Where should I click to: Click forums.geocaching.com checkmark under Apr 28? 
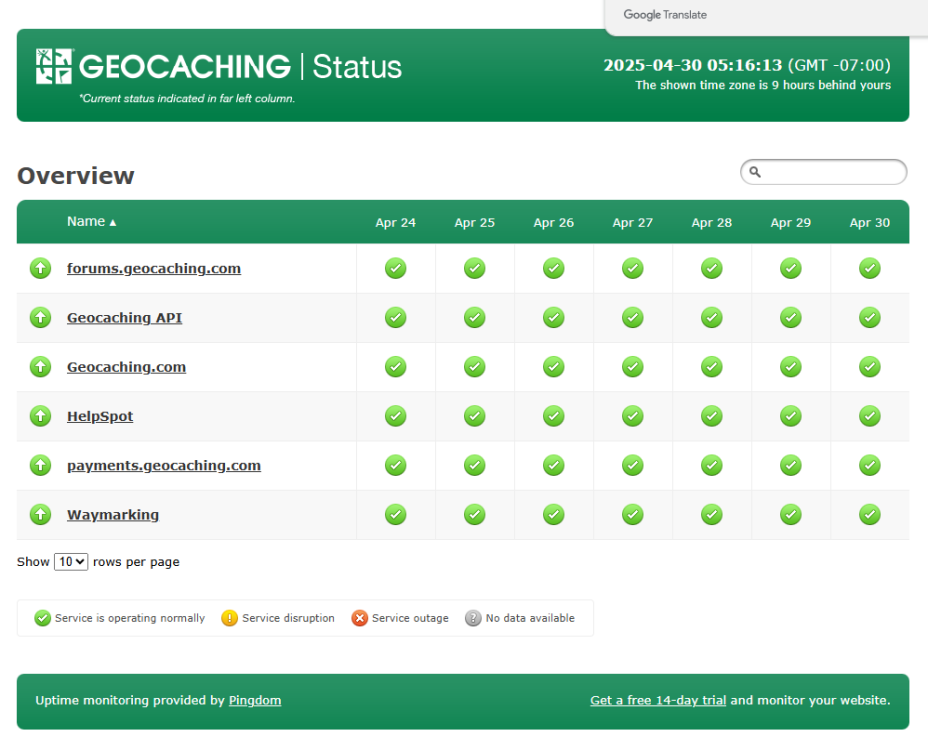(712, 268)
